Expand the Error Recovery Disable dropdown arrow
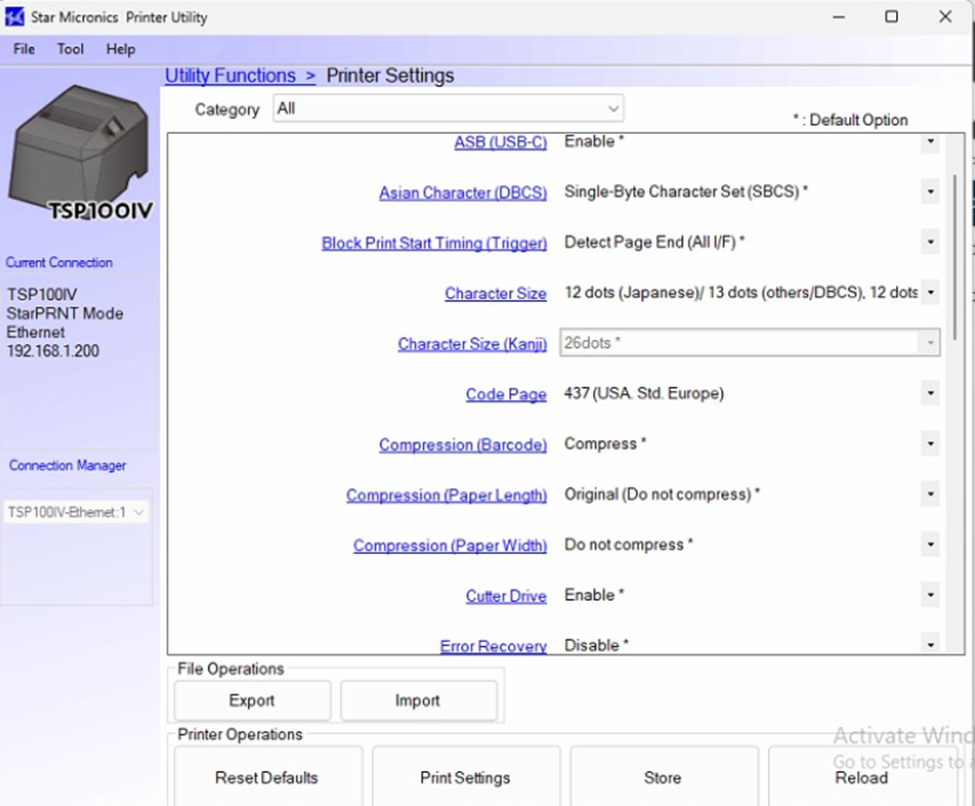The image size is (975, 806). point(930,645)
